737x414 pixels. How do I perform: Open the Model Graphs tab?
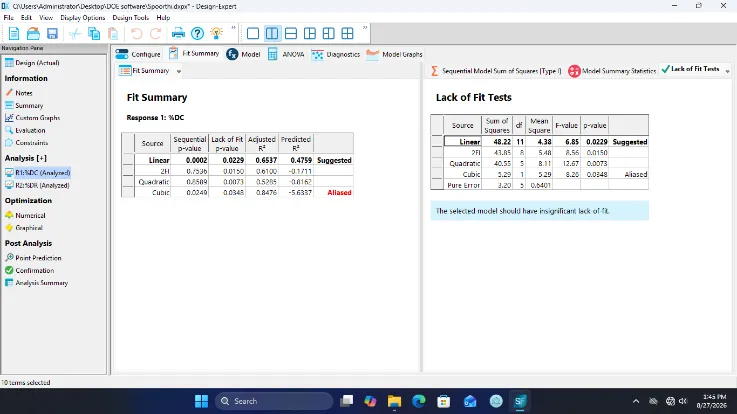pos(394,54)
